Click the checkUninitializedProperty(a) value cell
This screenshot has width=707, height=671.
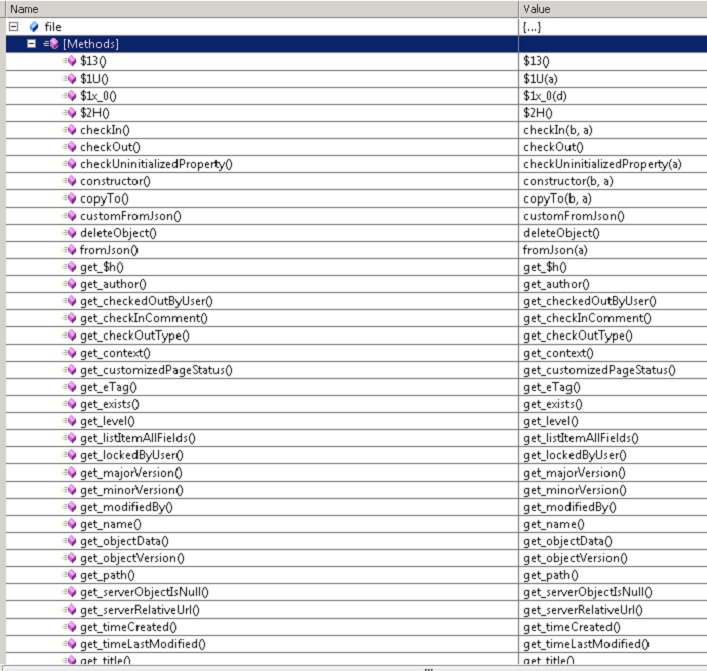[x=613, y=164]
